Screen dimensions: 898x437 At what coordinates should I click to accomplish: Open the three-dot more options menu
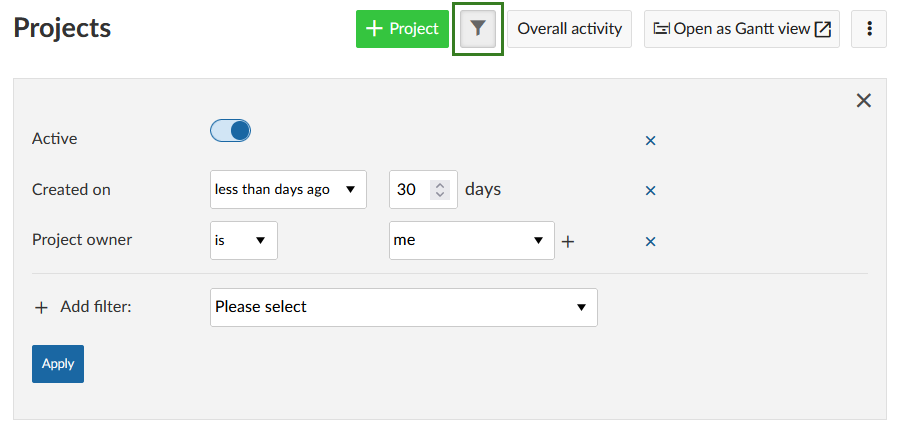coord(869,29)
